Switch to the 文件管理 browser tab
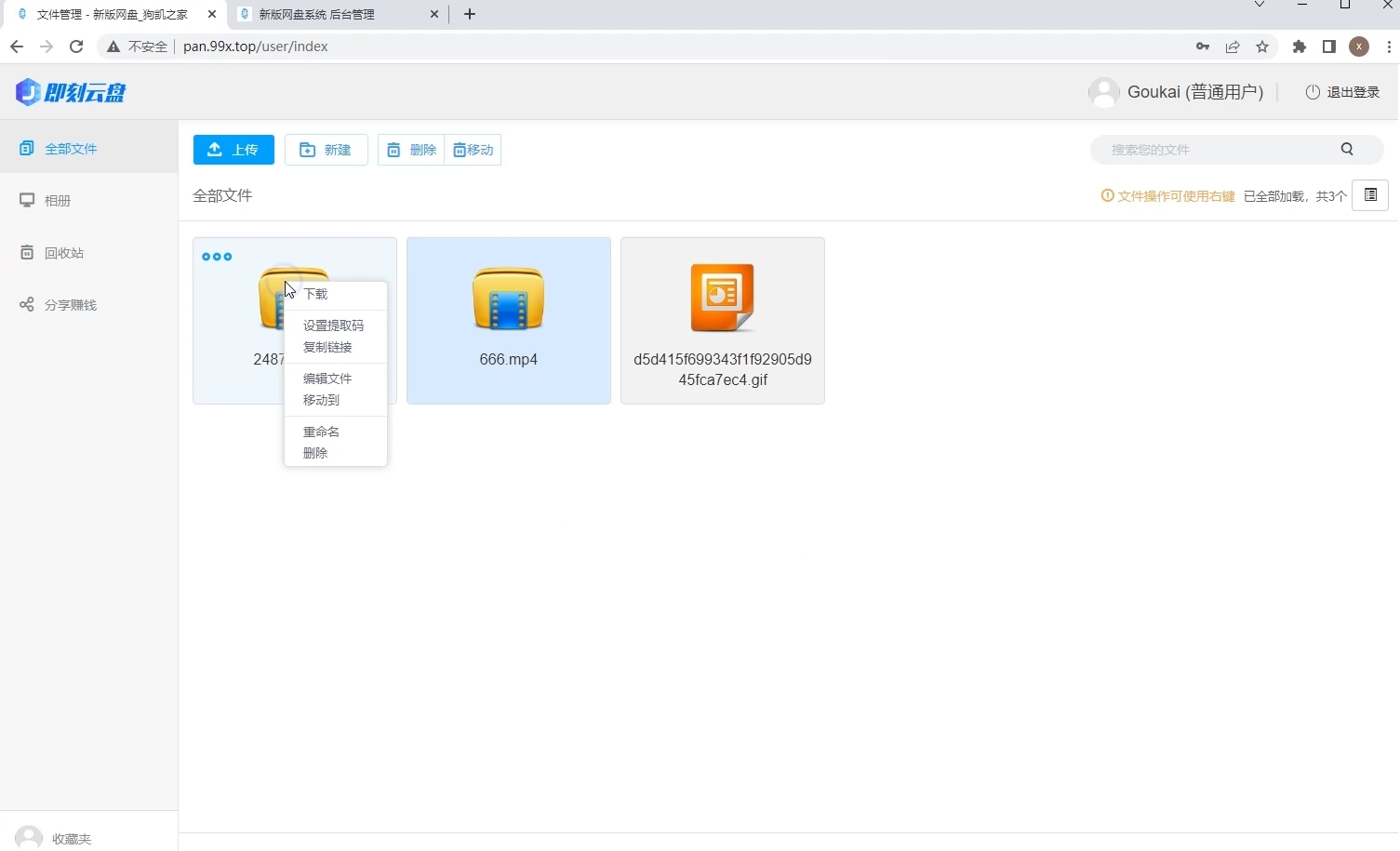 tap(112, 14)
